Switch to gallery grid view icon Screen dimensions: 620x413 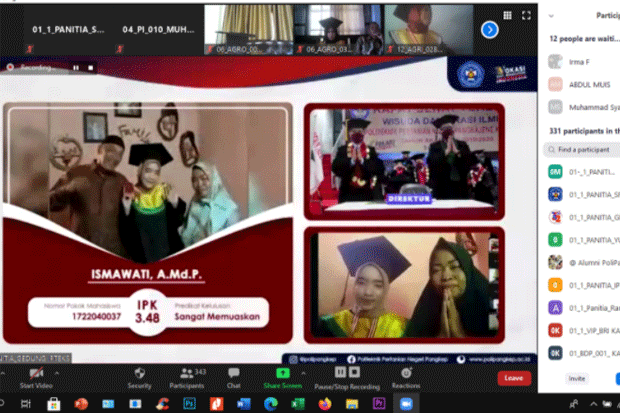click(507, 15)
